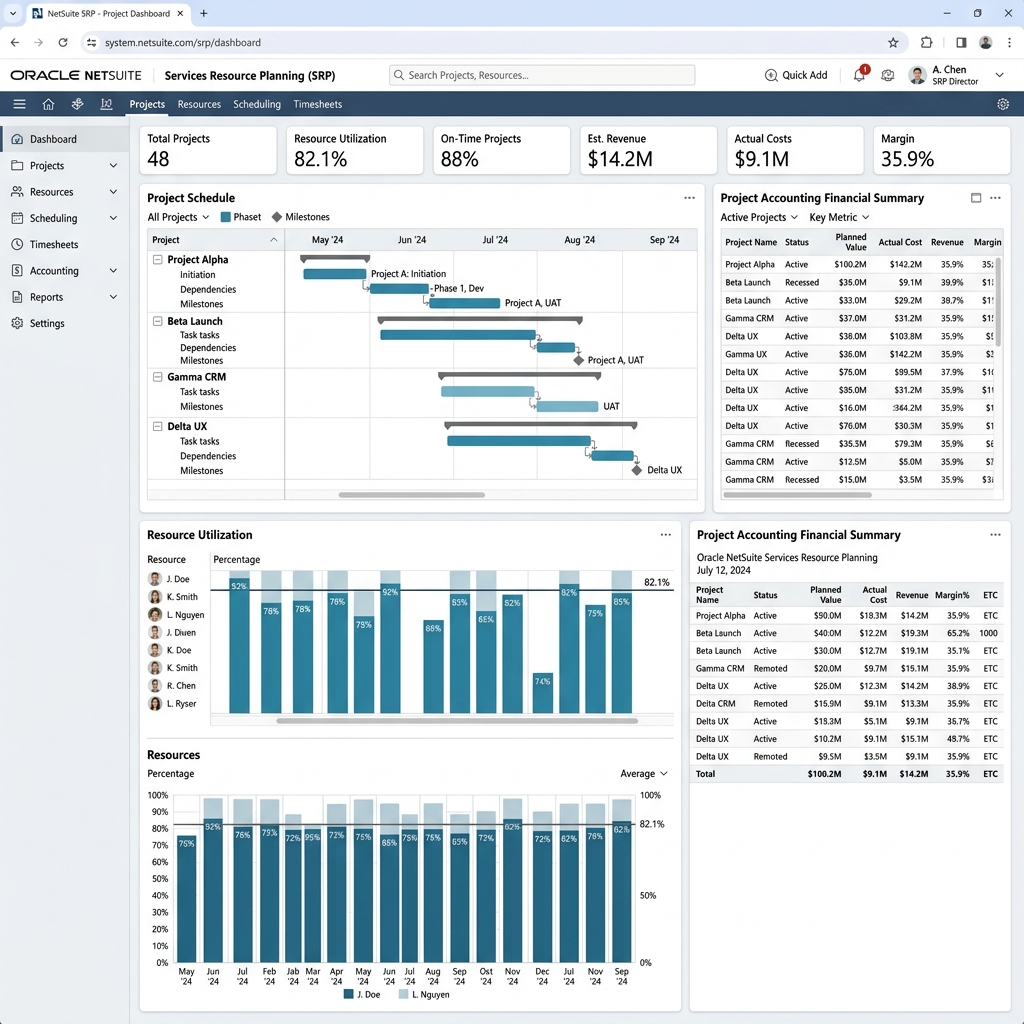Collapse the Delta UX group
Viewport: 1024px width, 1024px height.
click(x=157, y=426)
